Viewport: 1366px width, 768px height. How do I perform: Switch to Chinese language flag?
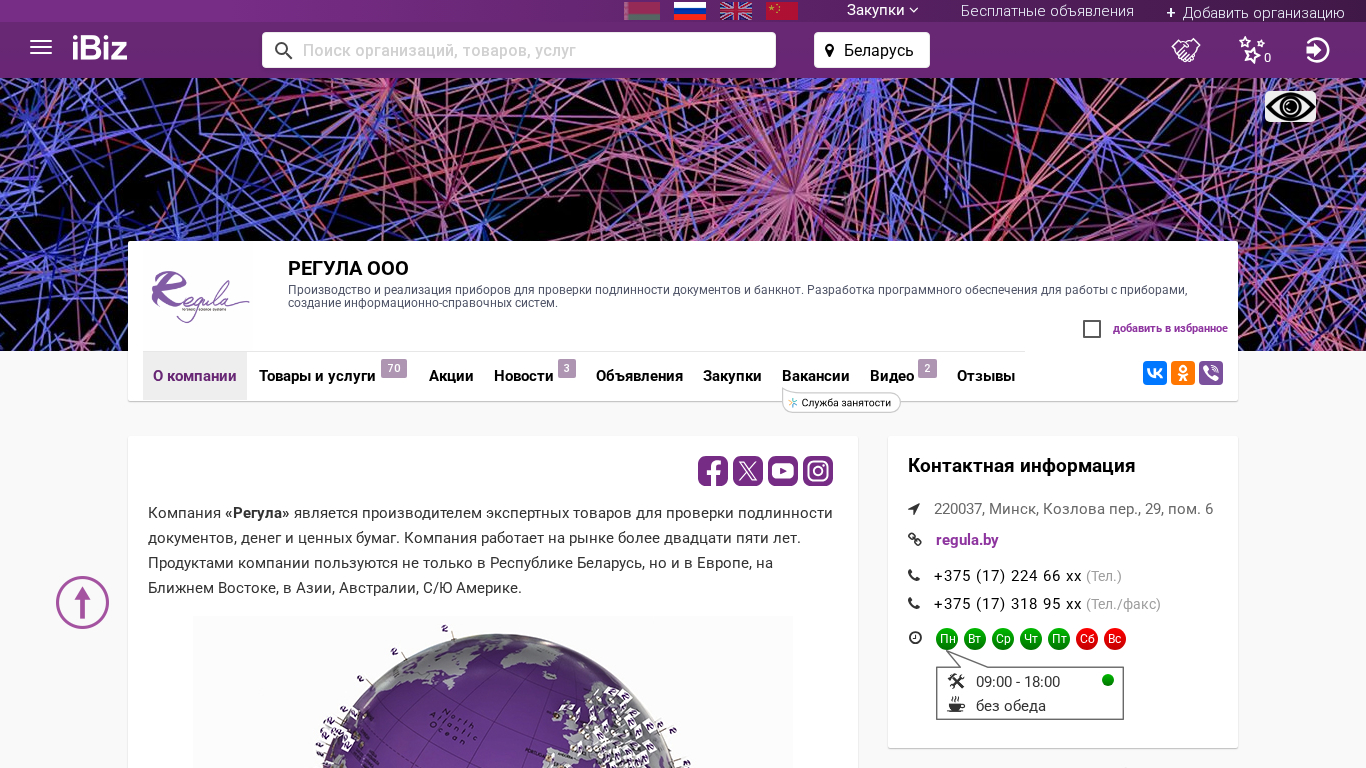tap(782, 11)
